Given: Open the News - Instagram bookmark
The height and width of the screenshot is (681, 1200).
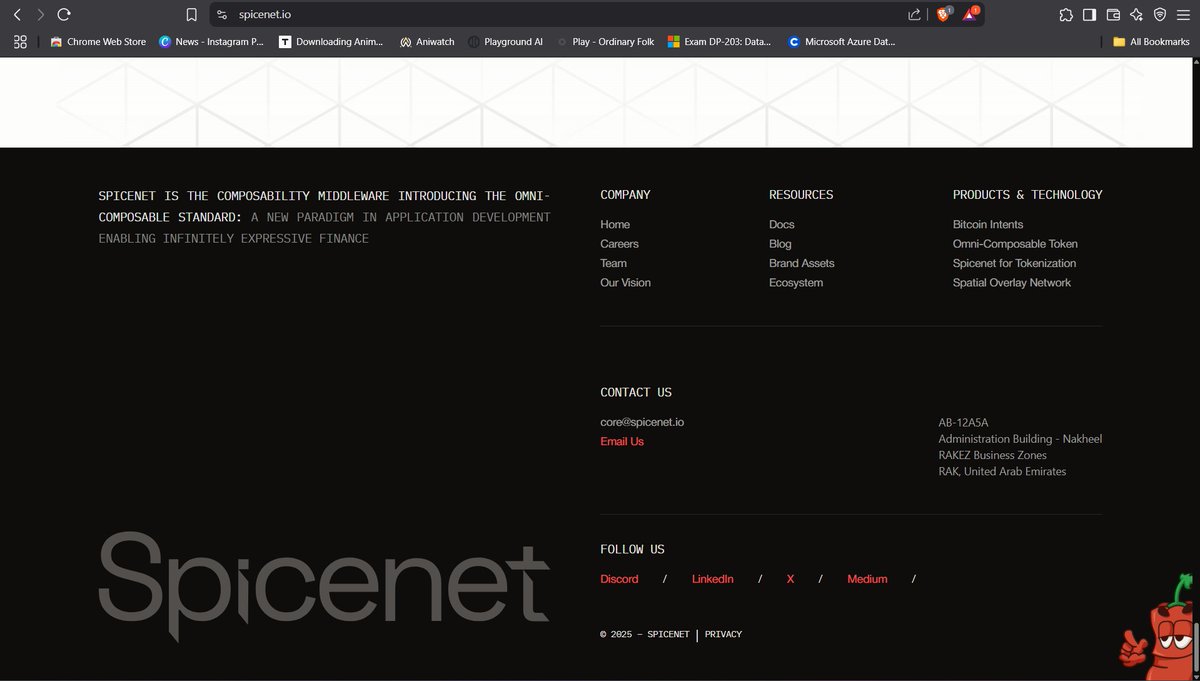Looking at the screenshot, I should click(211, 42).
